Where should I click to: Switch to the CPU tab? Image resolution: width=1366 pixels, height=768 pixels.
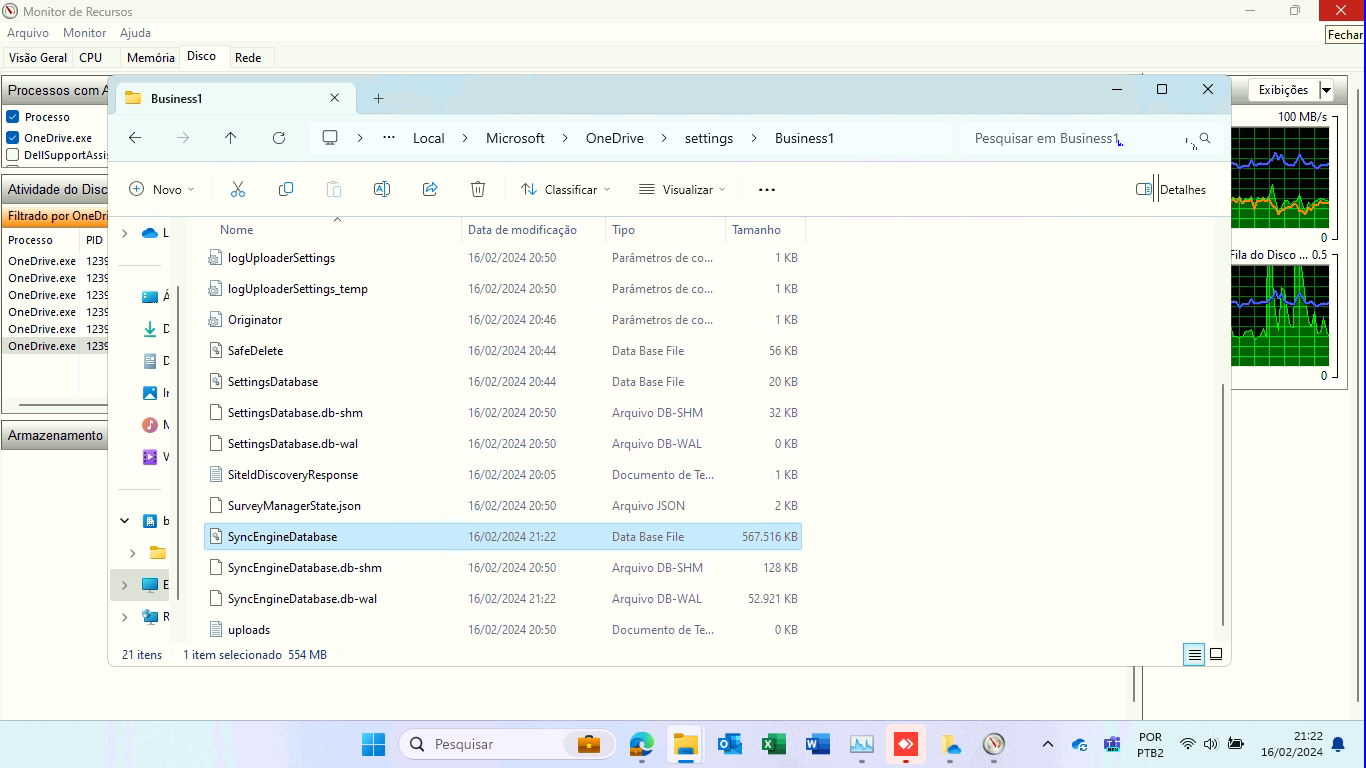point(91,58)
